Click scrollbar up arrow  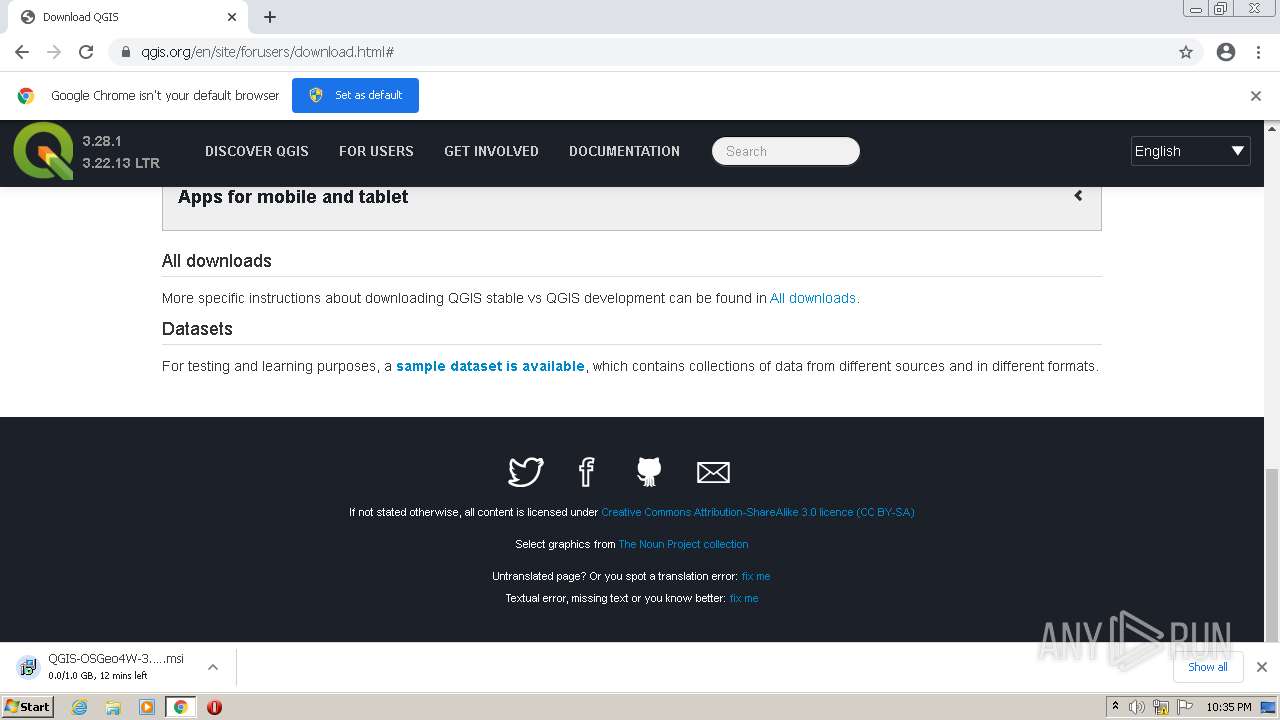tap(1272, 128)
